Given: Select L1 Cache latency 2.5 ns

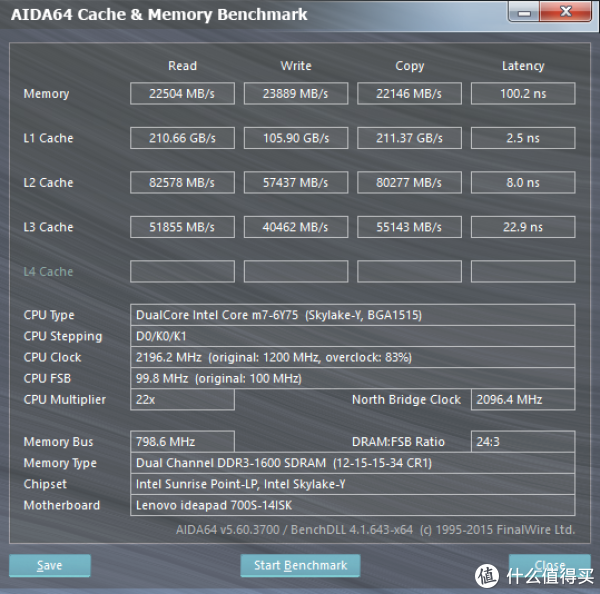Looking at the screenshot, I should click(x=523, y=138).
